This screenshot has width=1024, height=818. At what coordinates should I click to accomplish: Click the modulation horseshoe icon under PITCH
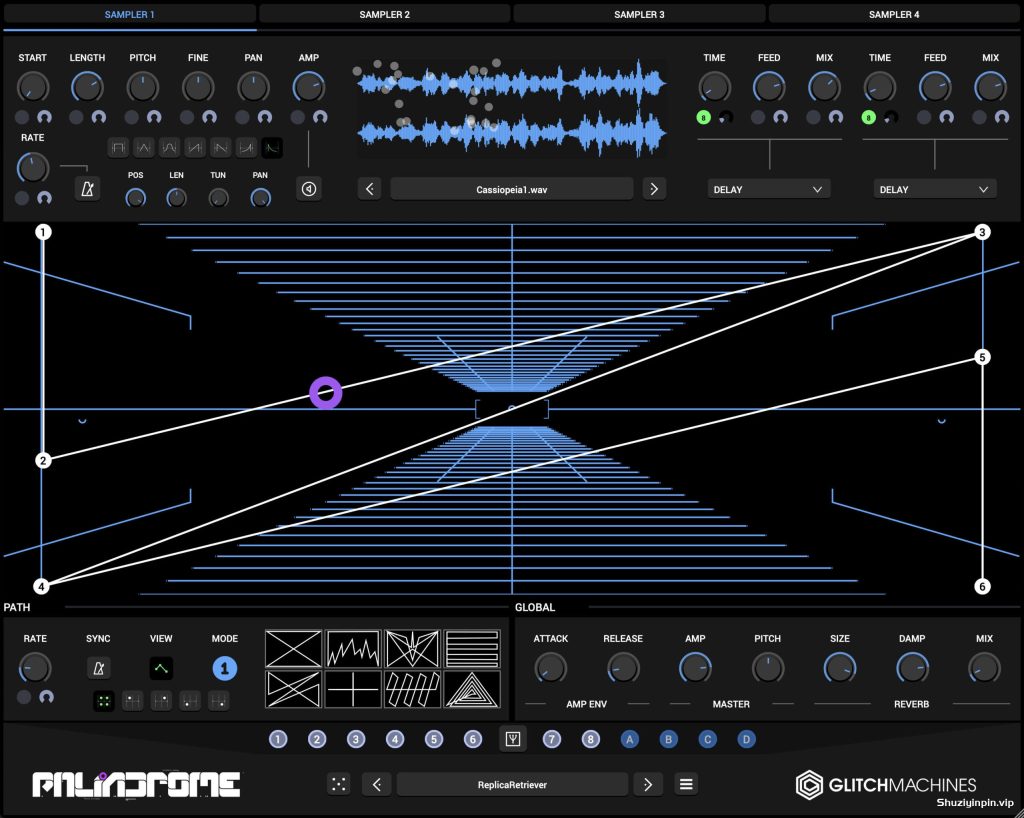[x=154, y=117]
